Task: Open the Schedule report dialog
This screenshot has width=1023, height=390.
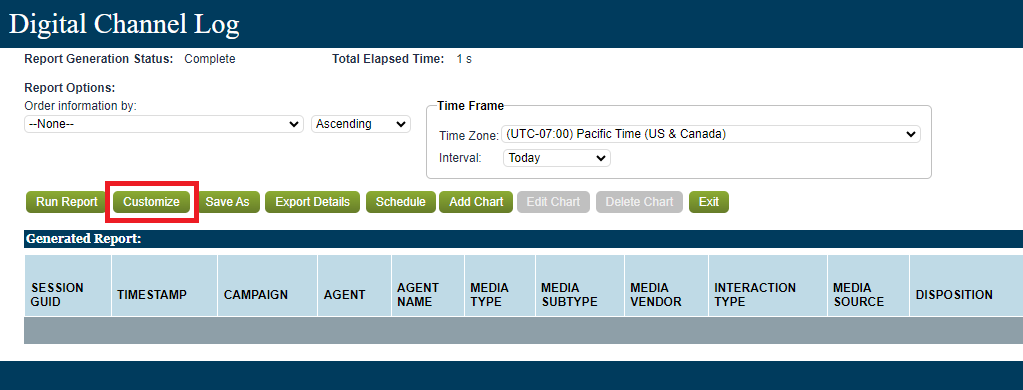Action: (x=401, y=202)
